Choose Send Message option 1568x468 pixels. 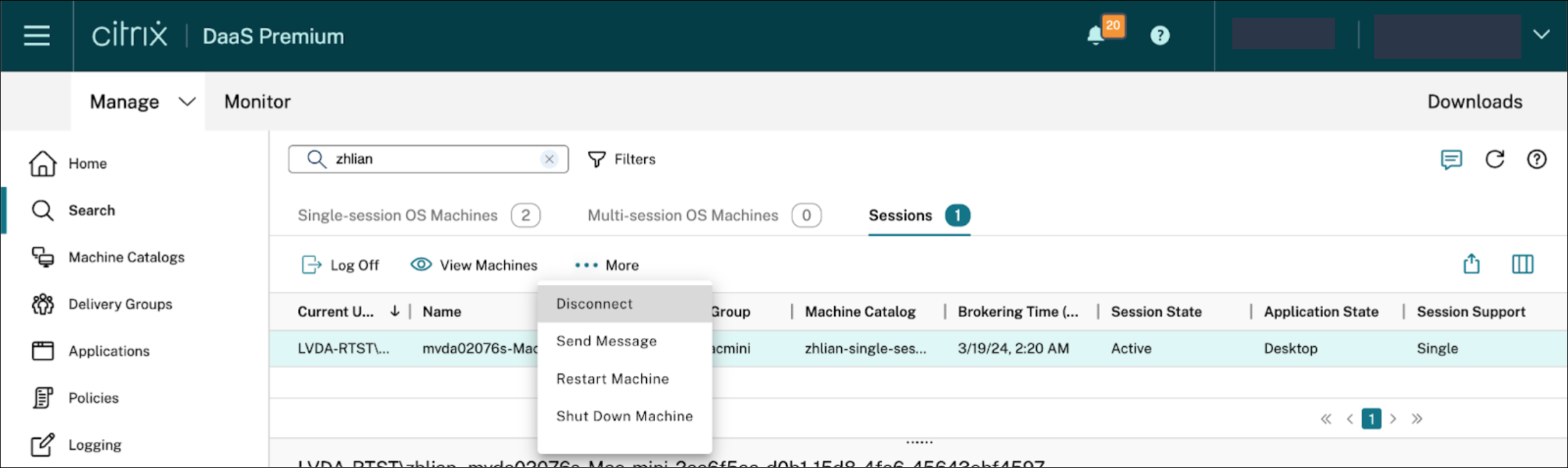[x=606, y=341]
